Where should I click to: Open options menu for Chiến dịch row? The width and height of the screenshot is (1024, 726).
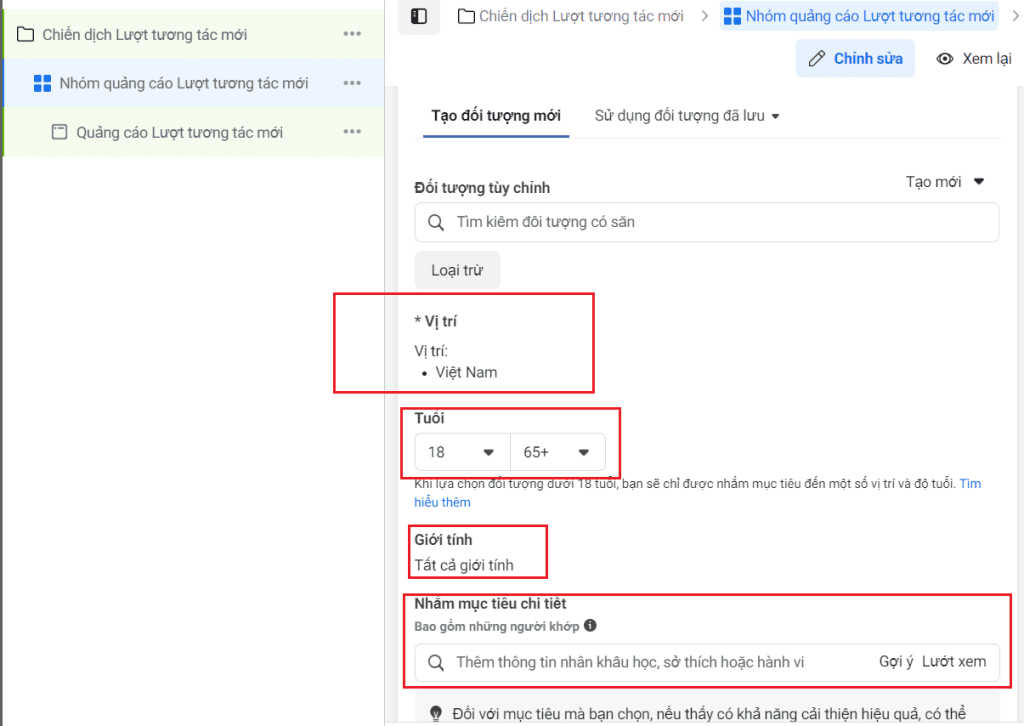coord(352,34)
